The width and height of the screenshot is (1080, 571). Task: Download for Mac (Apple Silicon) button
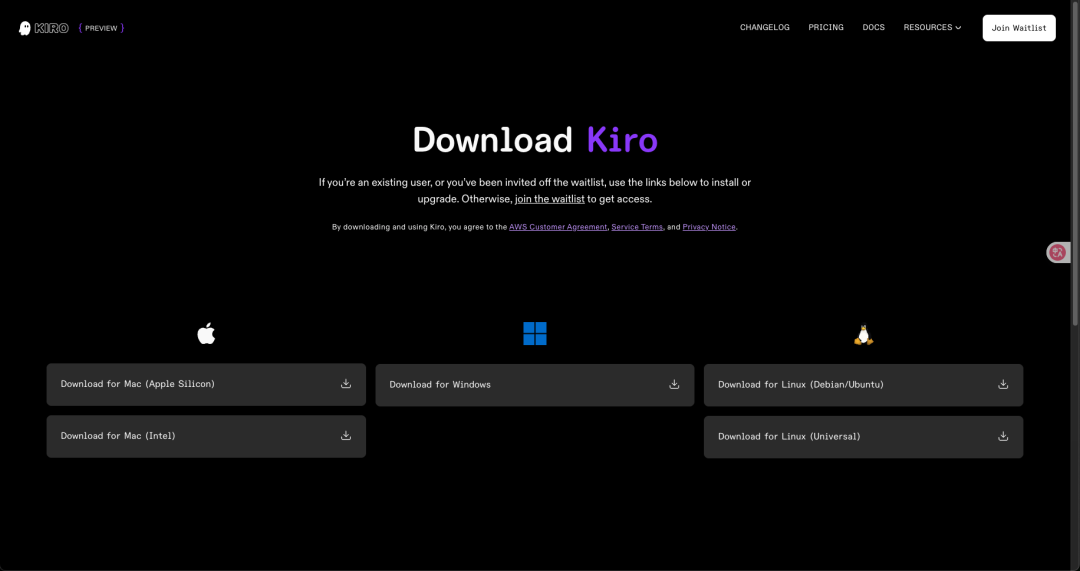[206, 384]
